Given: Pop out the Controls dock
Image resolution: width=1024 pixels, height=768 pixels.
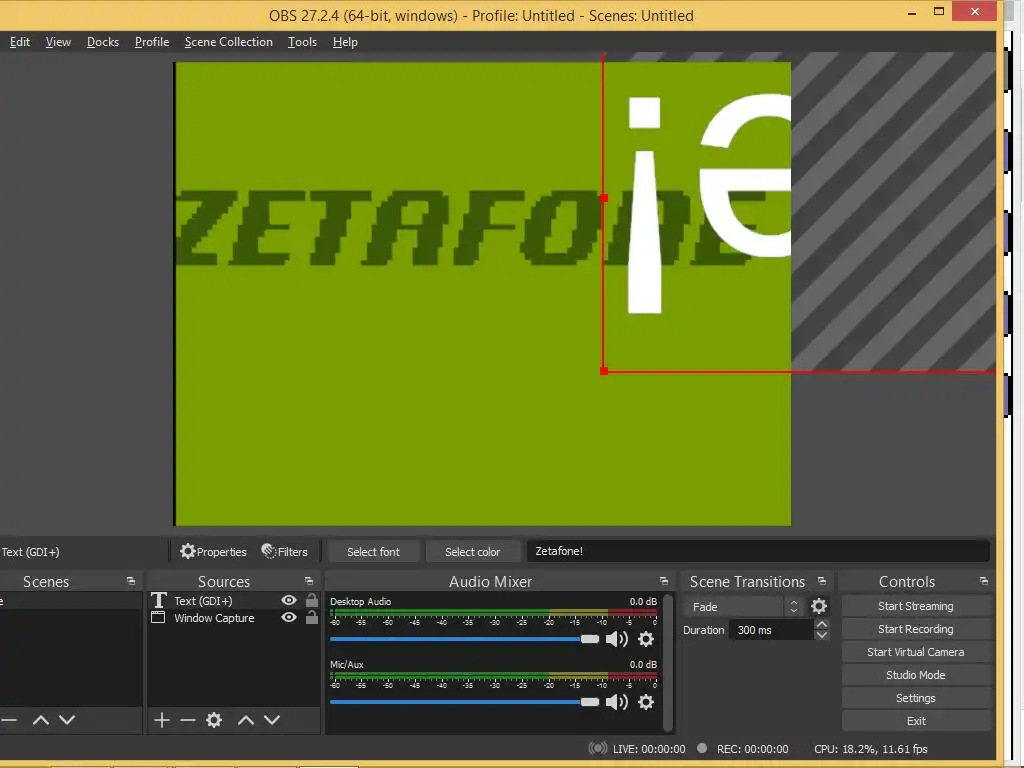Looking at the screenshot, I should point(984,581).
